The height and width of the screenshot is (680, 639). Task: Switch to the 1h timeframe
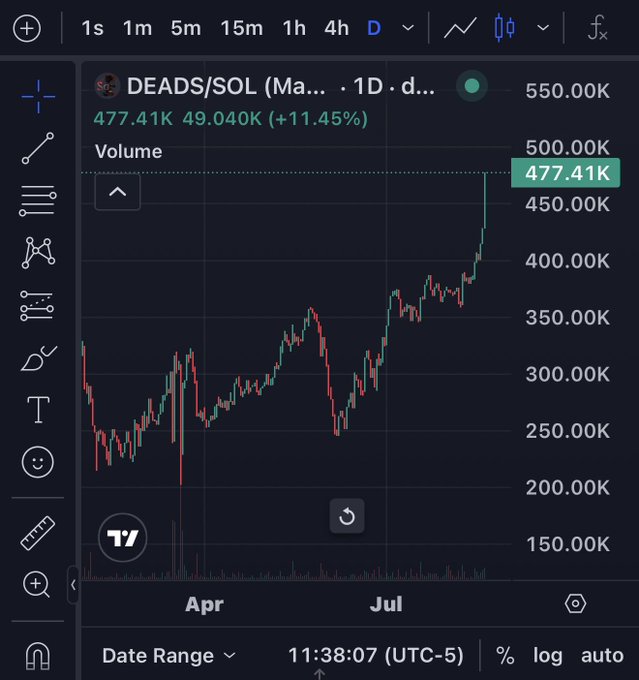pyautogui.click(x=294, y=29)
